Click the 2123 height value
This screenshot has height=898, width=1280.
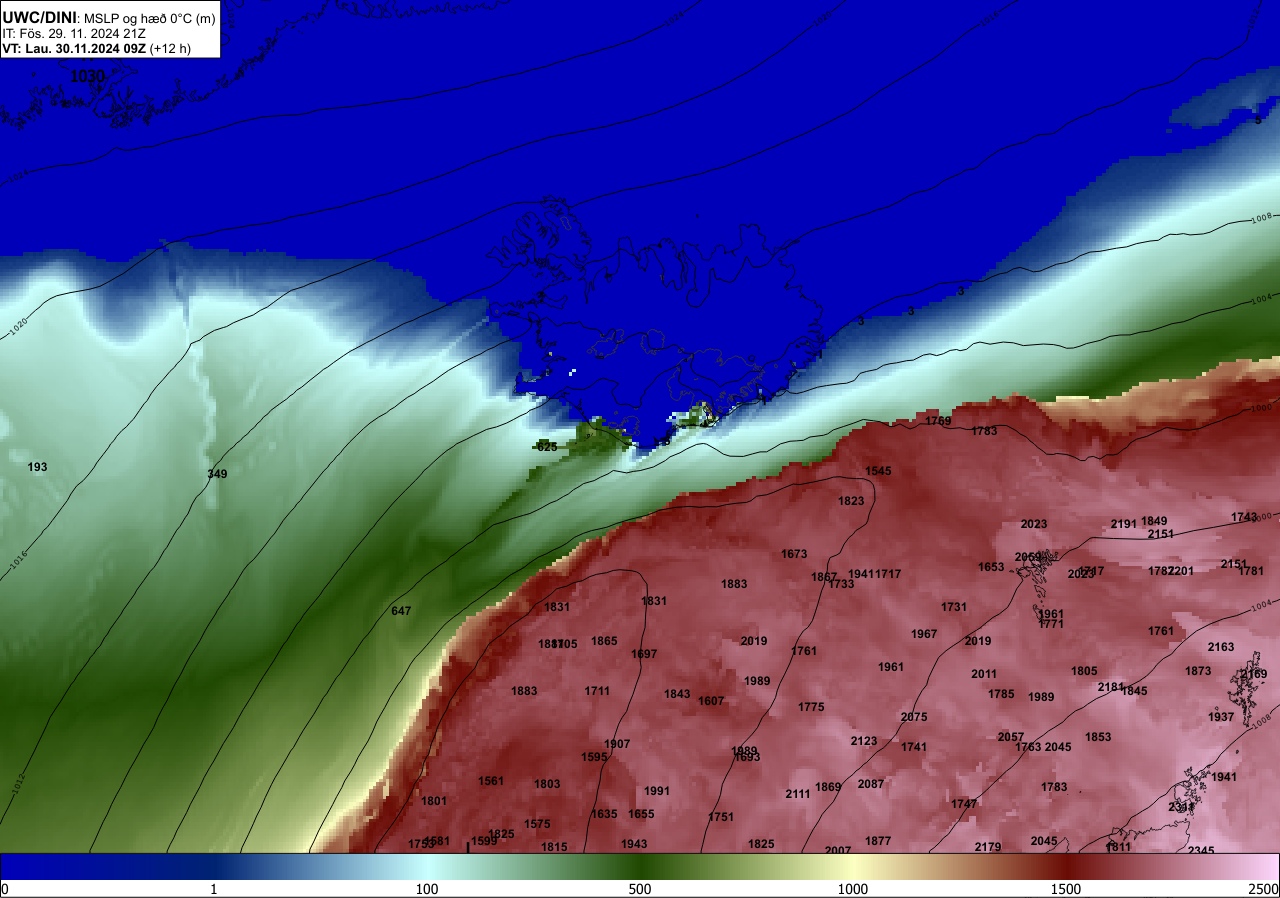(864, 741)
